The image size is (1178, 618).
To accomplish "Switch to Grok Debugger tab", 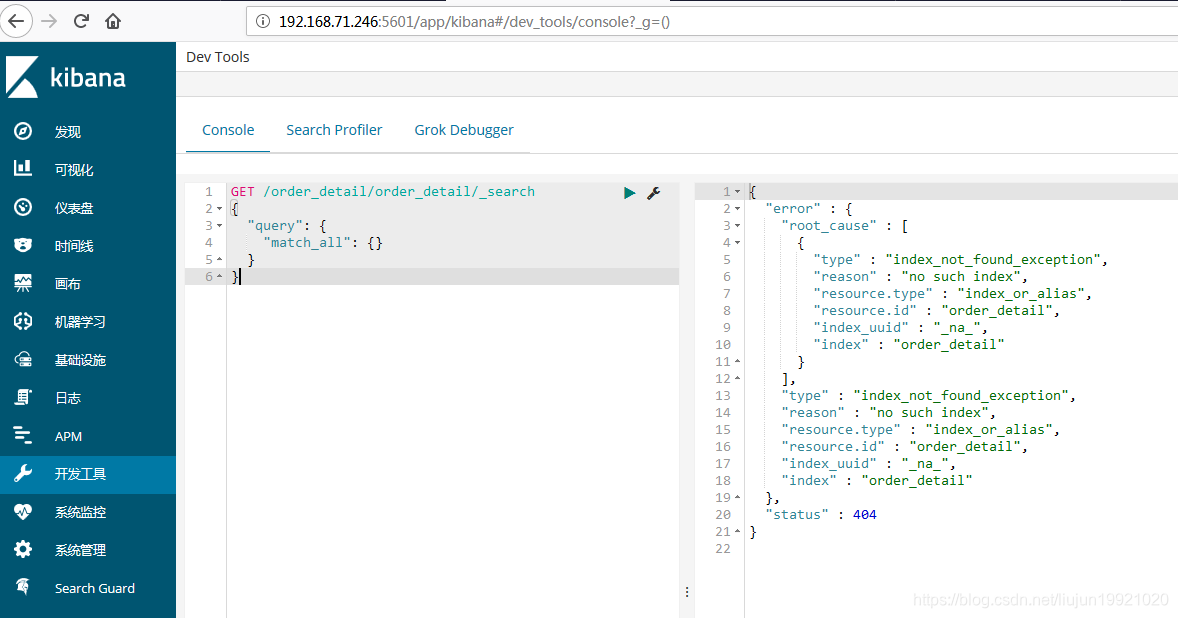I will [464, 130].
